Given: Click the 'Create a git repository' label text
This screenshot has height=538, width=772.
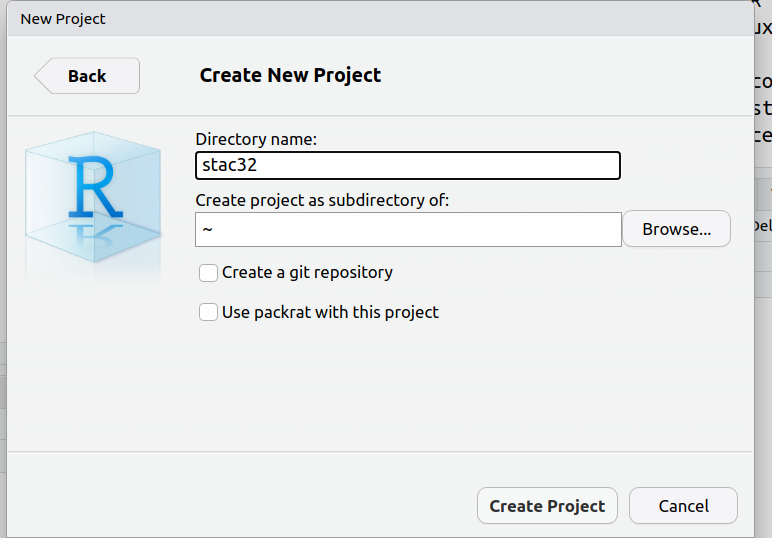Looking at the screenshot, I should 307,272.
